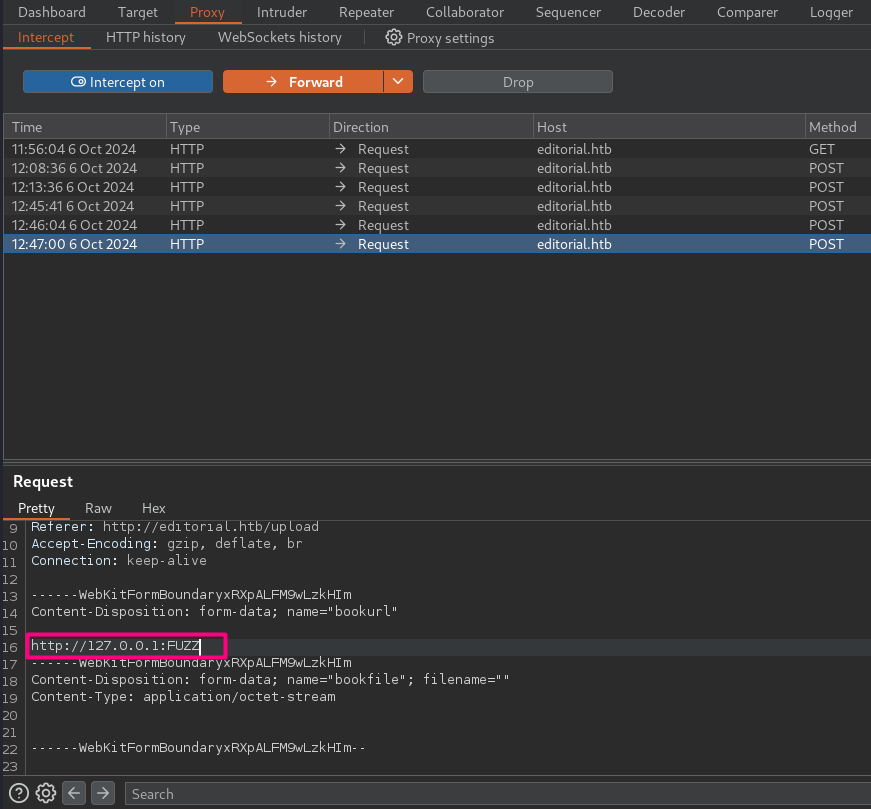Click in the request Search field

point(498,793)
